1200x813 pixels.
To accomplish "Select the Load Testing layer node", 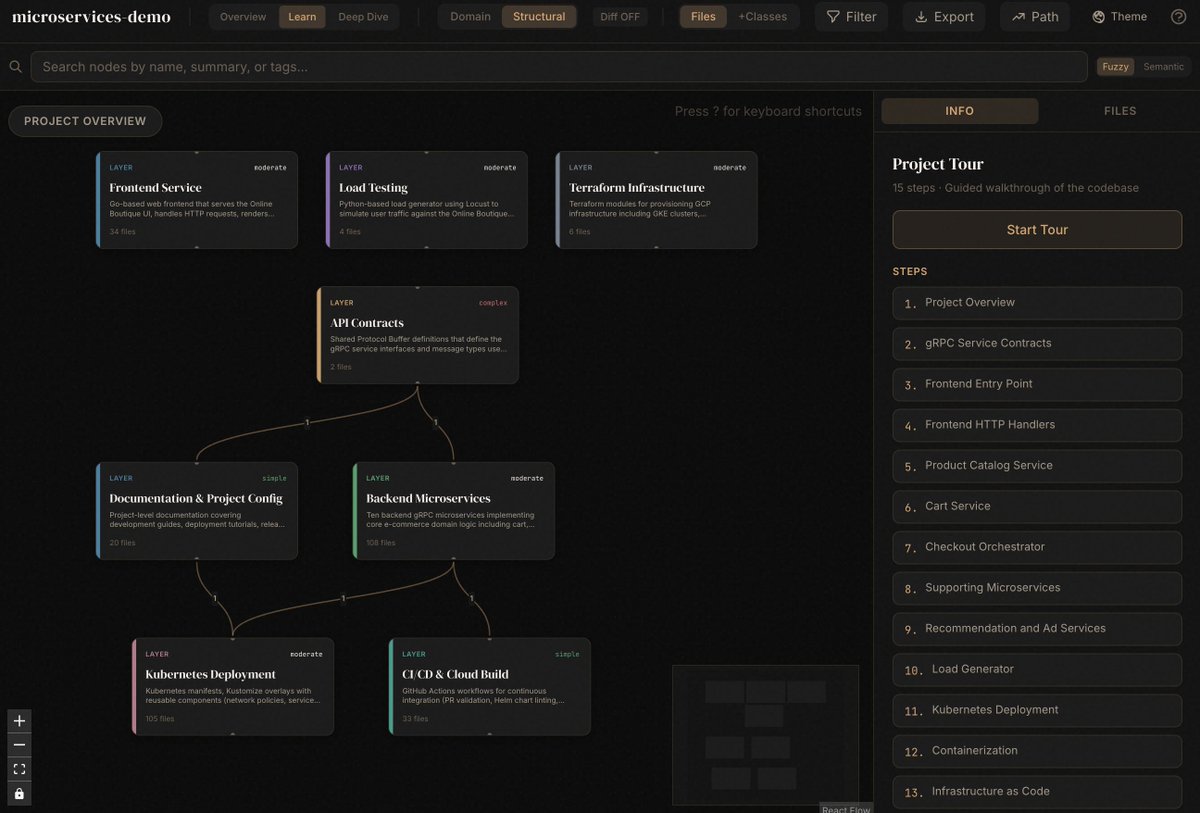I will [427, 200].
